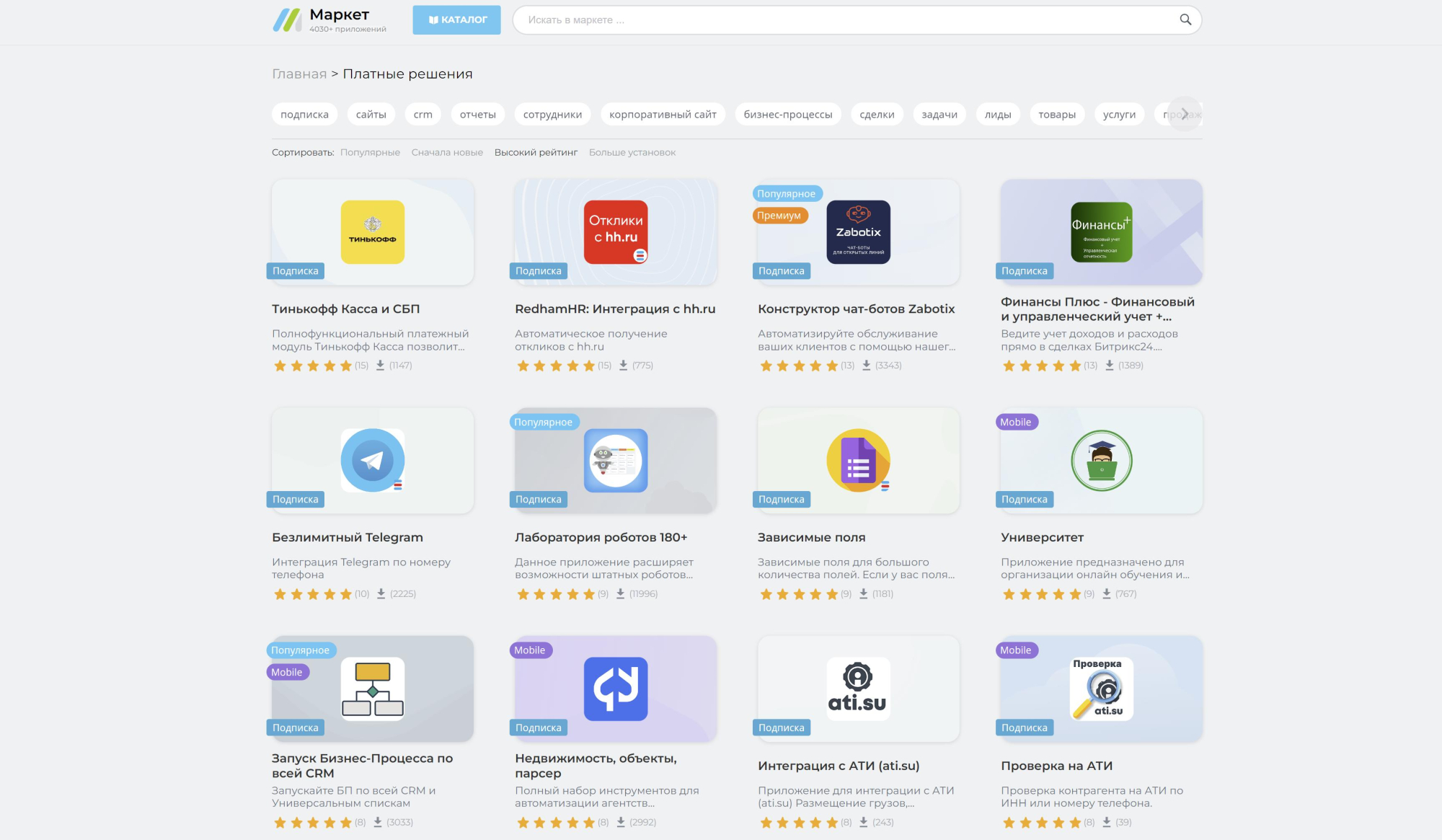
Task: Open the Университет graduate icon
Action: 1102,461
